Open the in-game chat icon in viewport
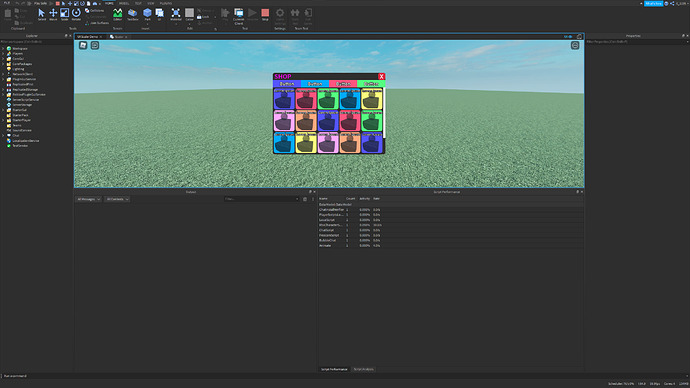This screenshot has height=388, width=690. 95,45
